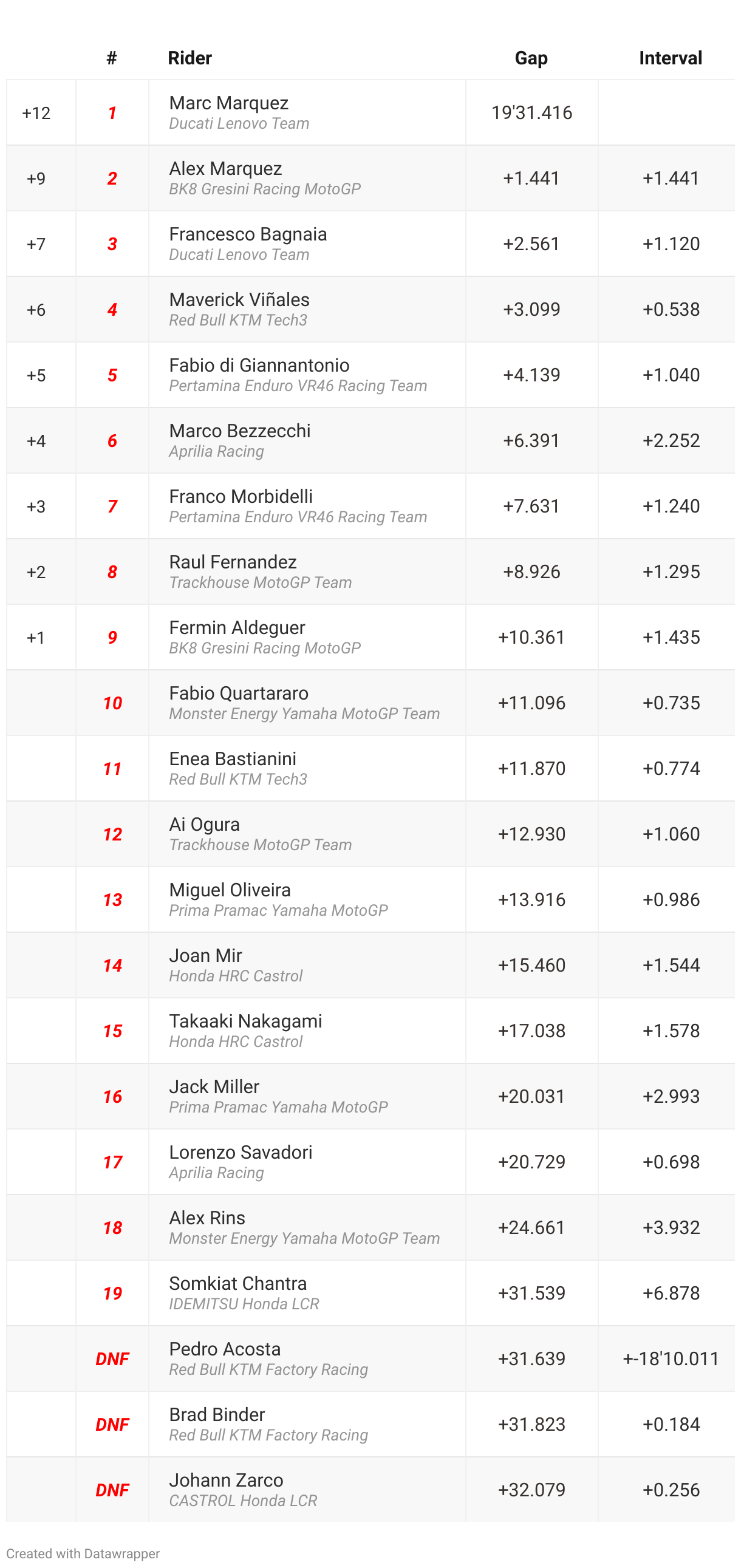The height and width of the screenshot is (1568, 741).
Task: Select Somkiat Chantra's interval +6.878
Action: click(671, 1293)
